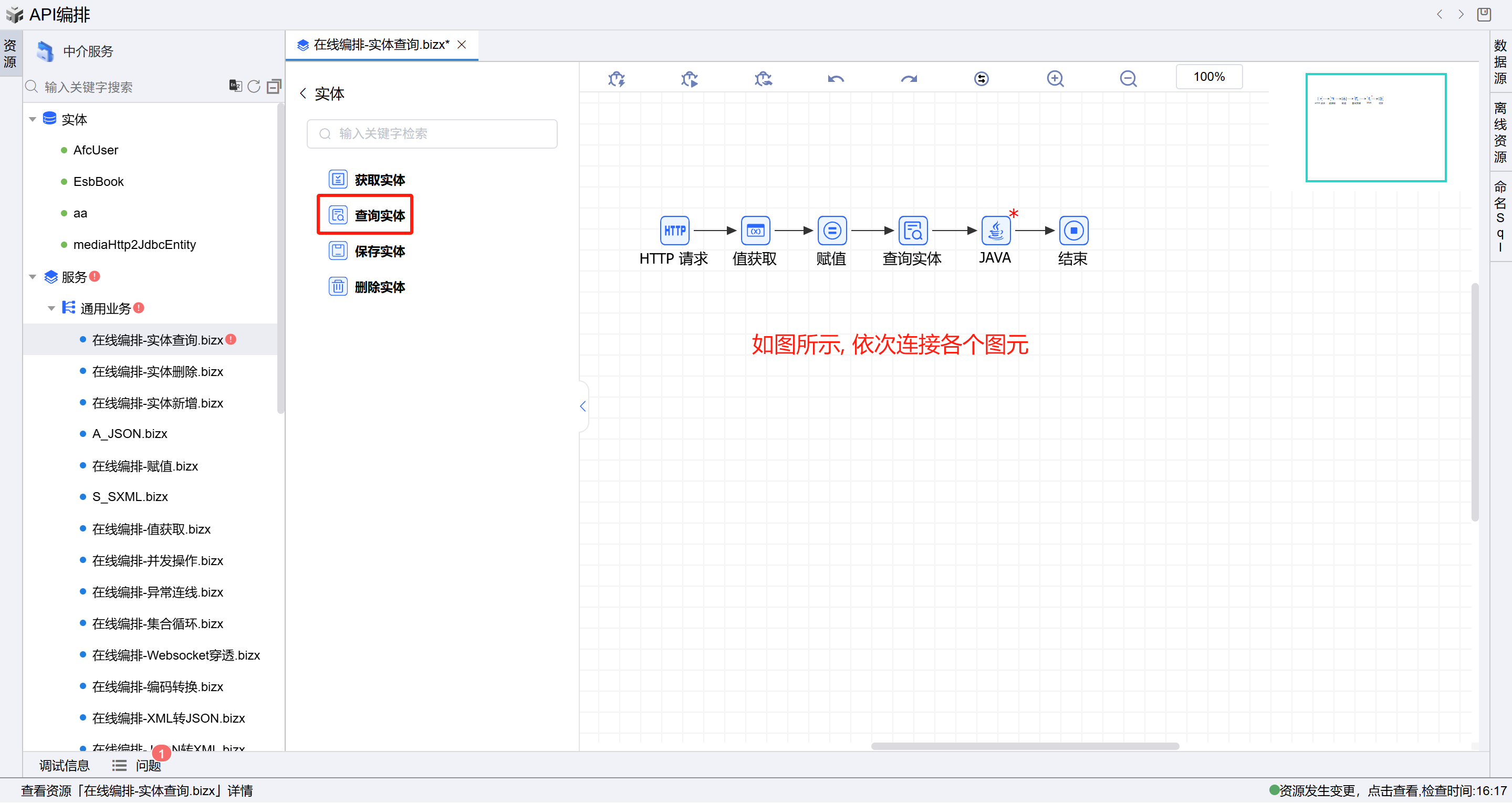The width and height of the screenshot is (1512, 803).
Task: Collapse the component palette side arrow
Action: pos(582,406)
